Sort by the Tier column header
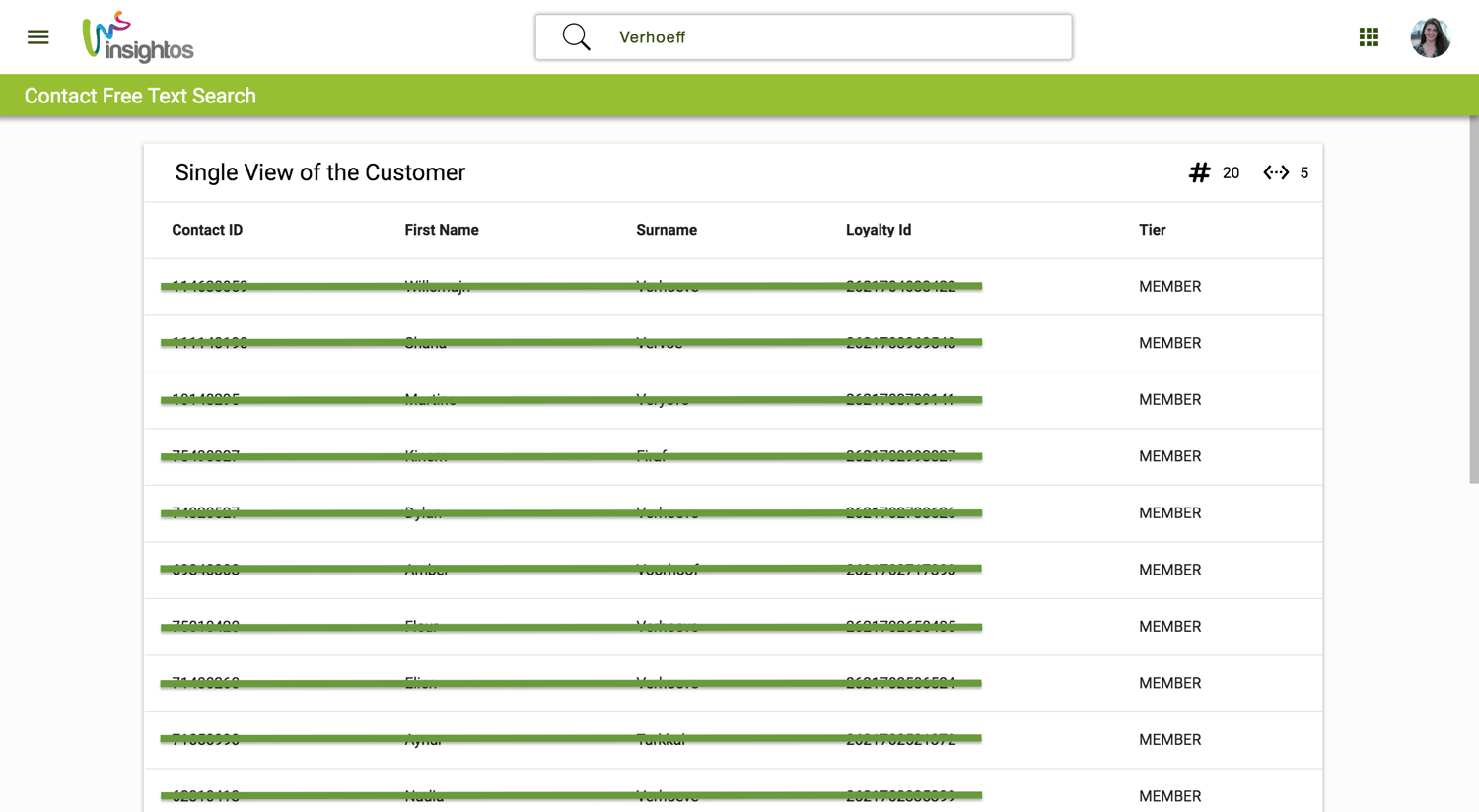Viewport: 1479px width, 812px height. pos(1152,230)
